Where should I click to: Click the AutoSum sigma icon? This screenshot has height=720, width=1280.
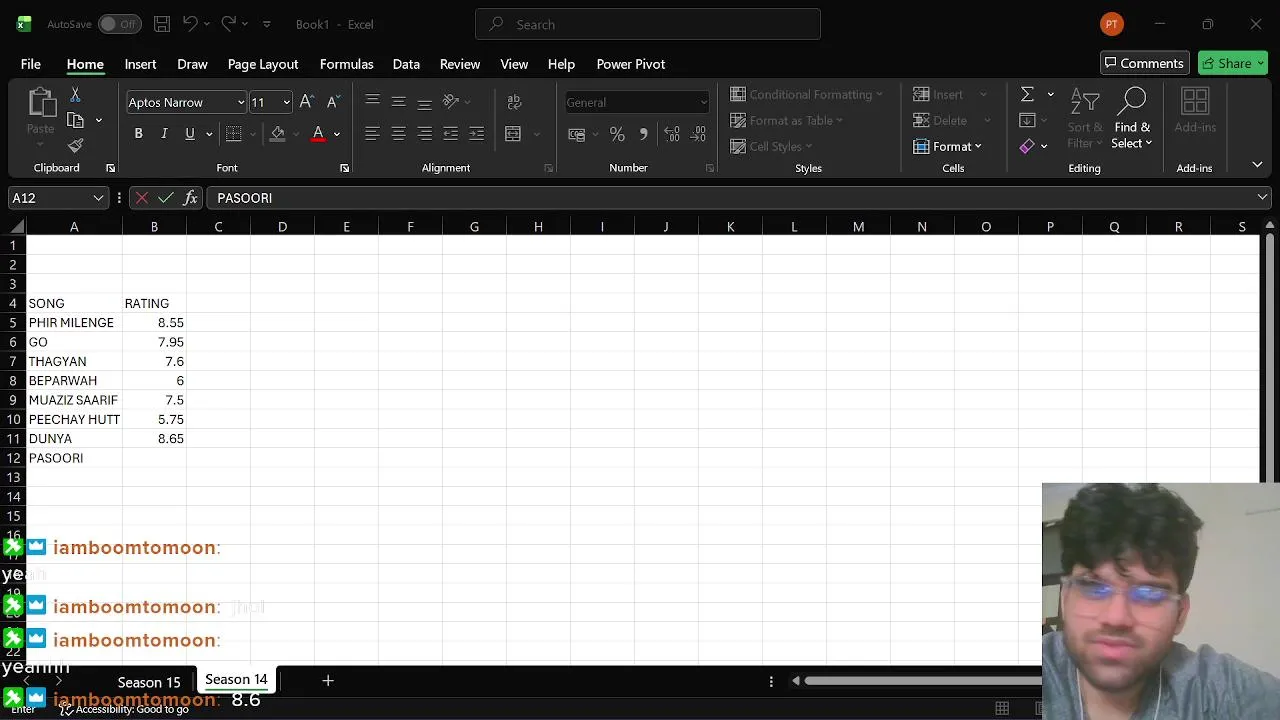point(1027,94)
